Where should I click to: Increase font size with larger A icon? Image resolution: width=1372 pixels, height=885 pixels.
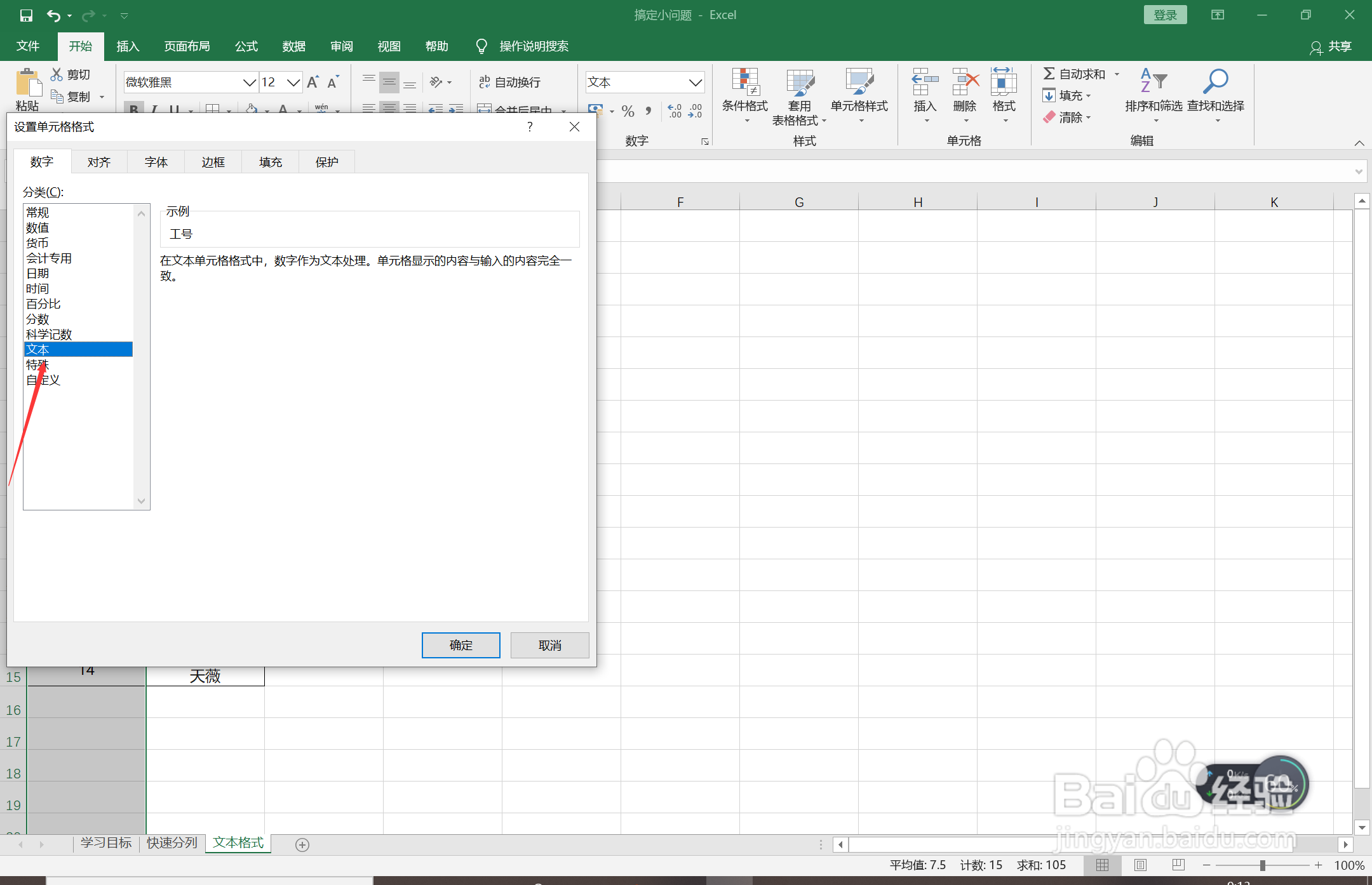point(313,82)
